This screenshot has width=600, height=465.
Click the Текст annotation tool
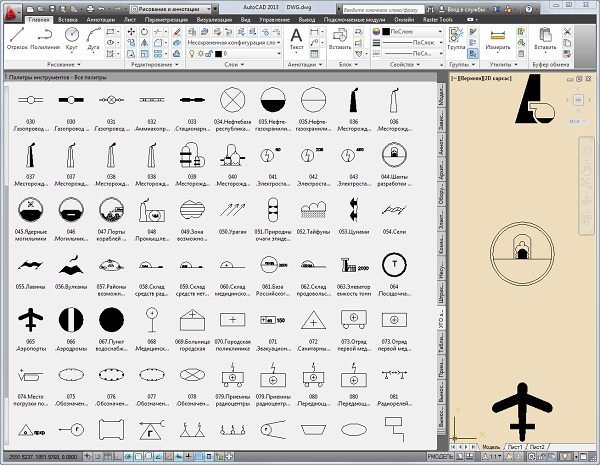(296, 37)
